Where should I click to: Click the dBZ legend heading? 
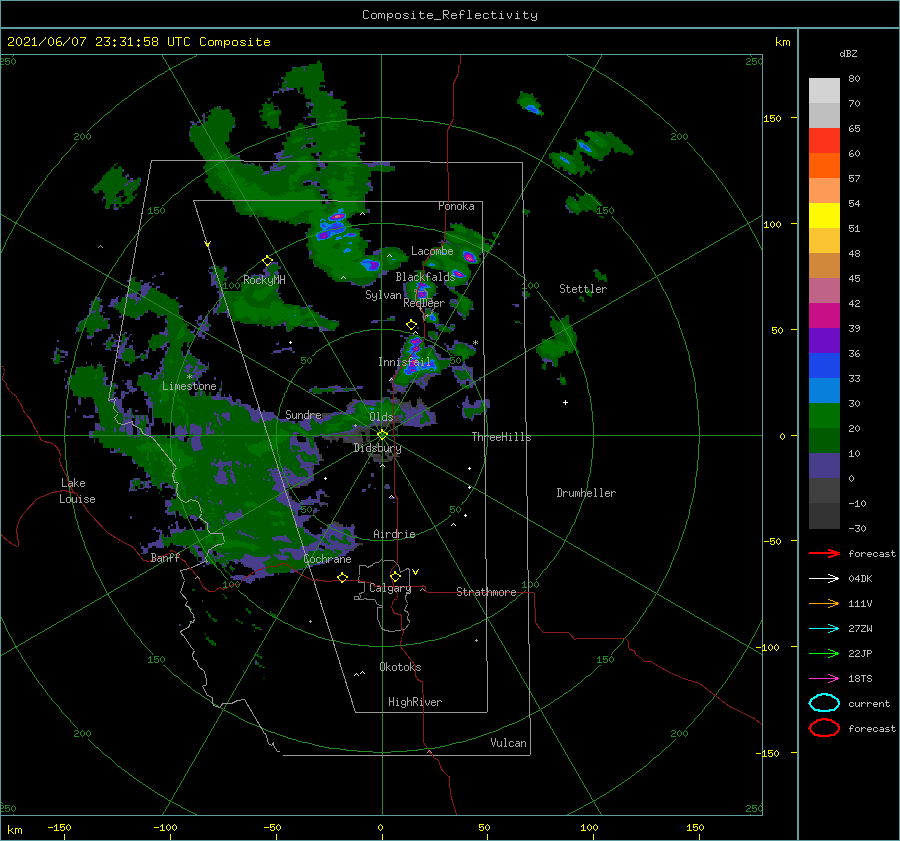pyautogui.click(x=848, y=53)
